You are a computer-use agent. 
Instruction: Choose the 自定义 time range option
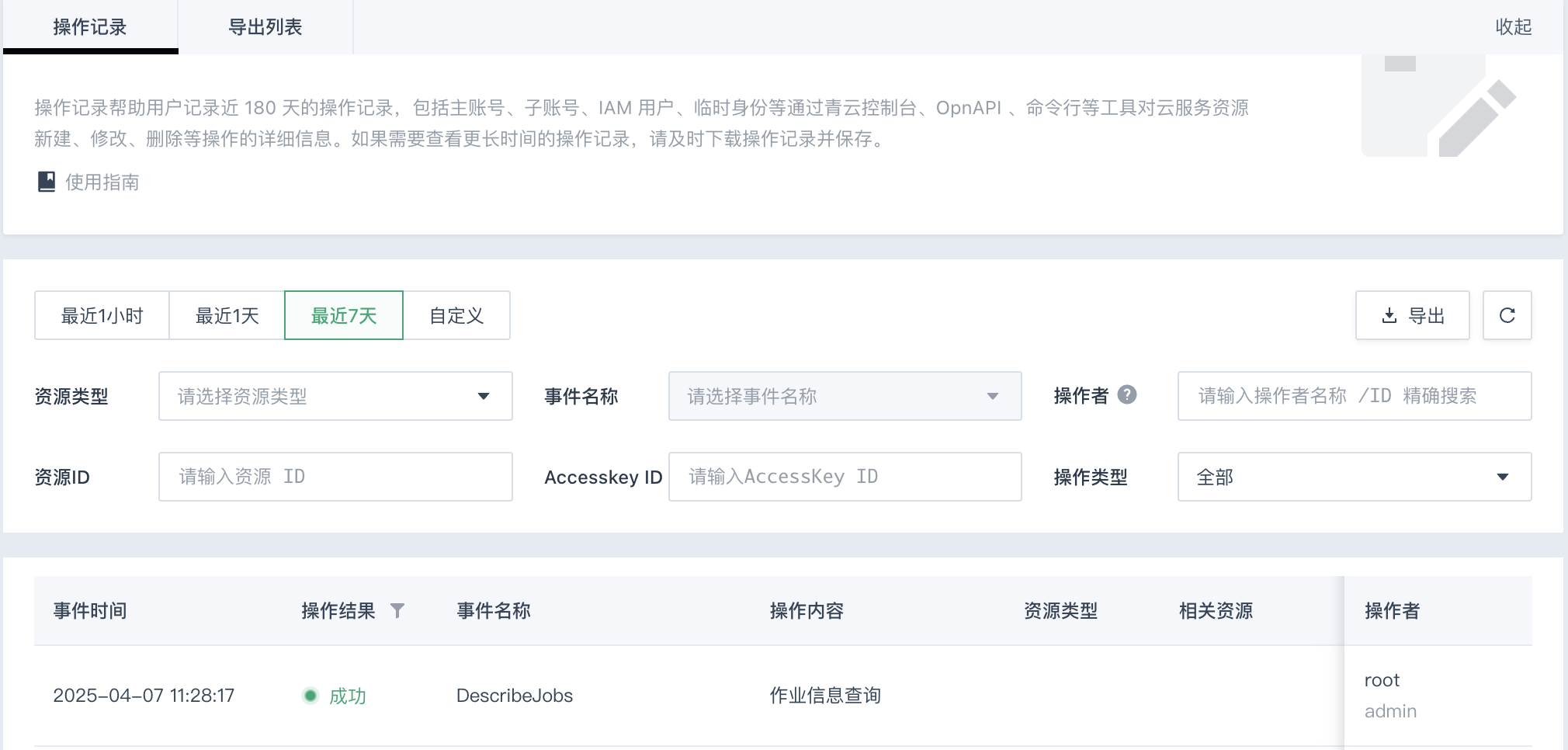click(x=456, y=315)
